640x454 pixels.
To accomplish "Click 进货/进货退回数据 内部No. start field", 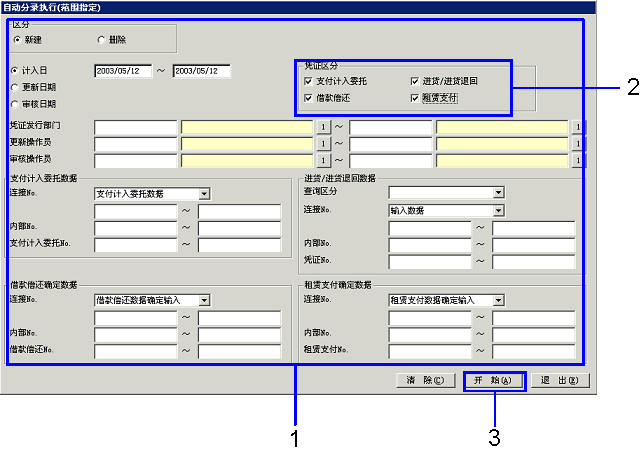I will (430, 245).
